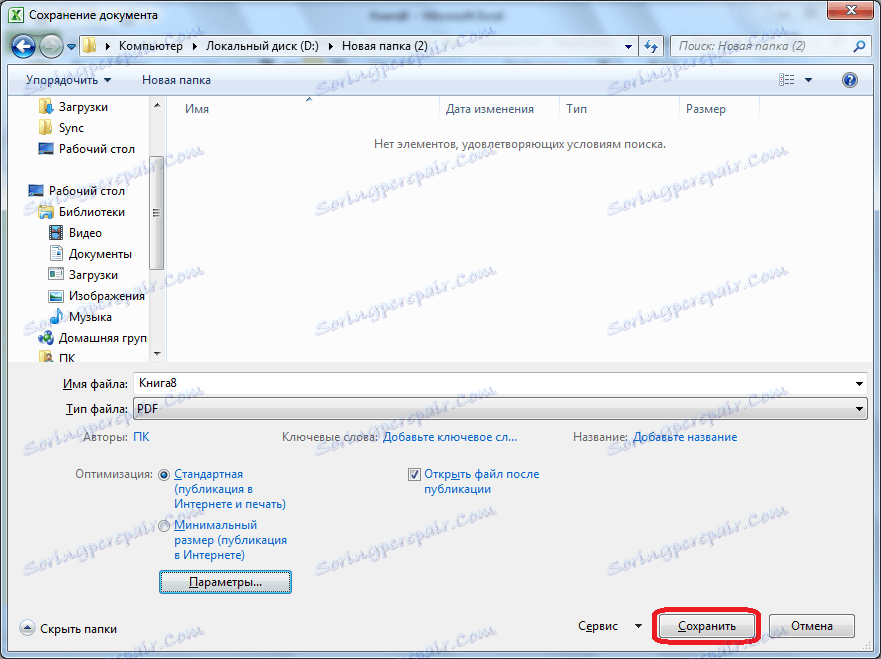Click the Изображения picture icon
This screenshot has width=881, height=659.
click(x=56, y=296)
